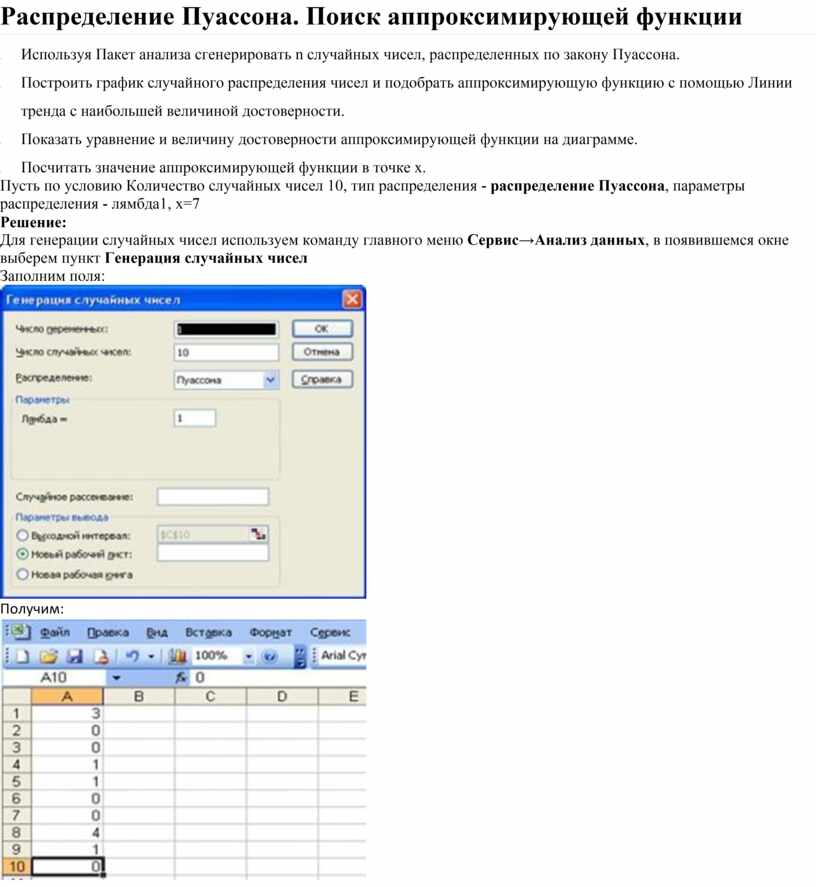Open the Сервис menu
Screen dimensions: 816x887
click(330, 633)
